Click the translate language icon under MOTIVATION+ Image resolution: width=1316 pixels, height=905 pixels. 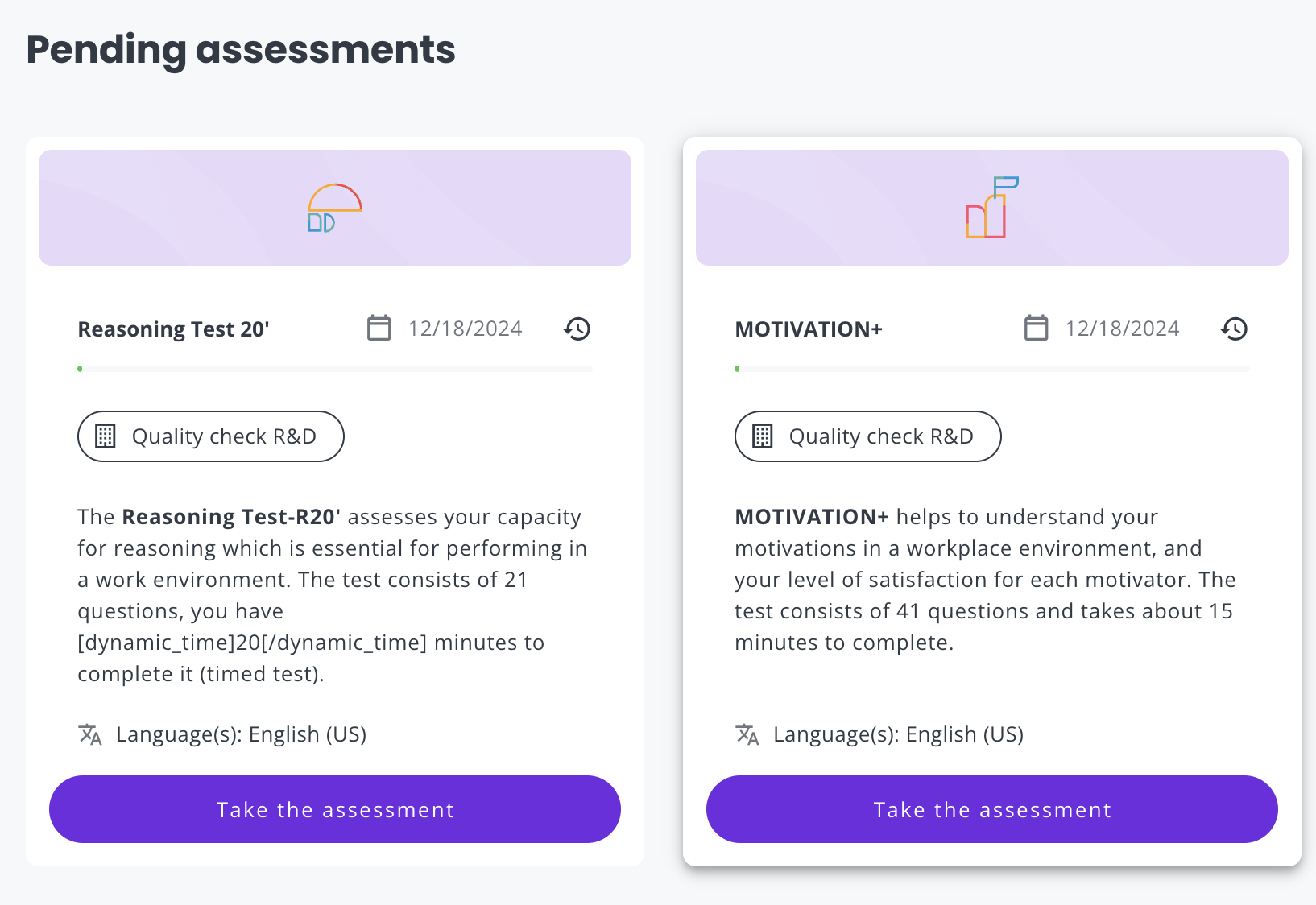coord(747,734)
